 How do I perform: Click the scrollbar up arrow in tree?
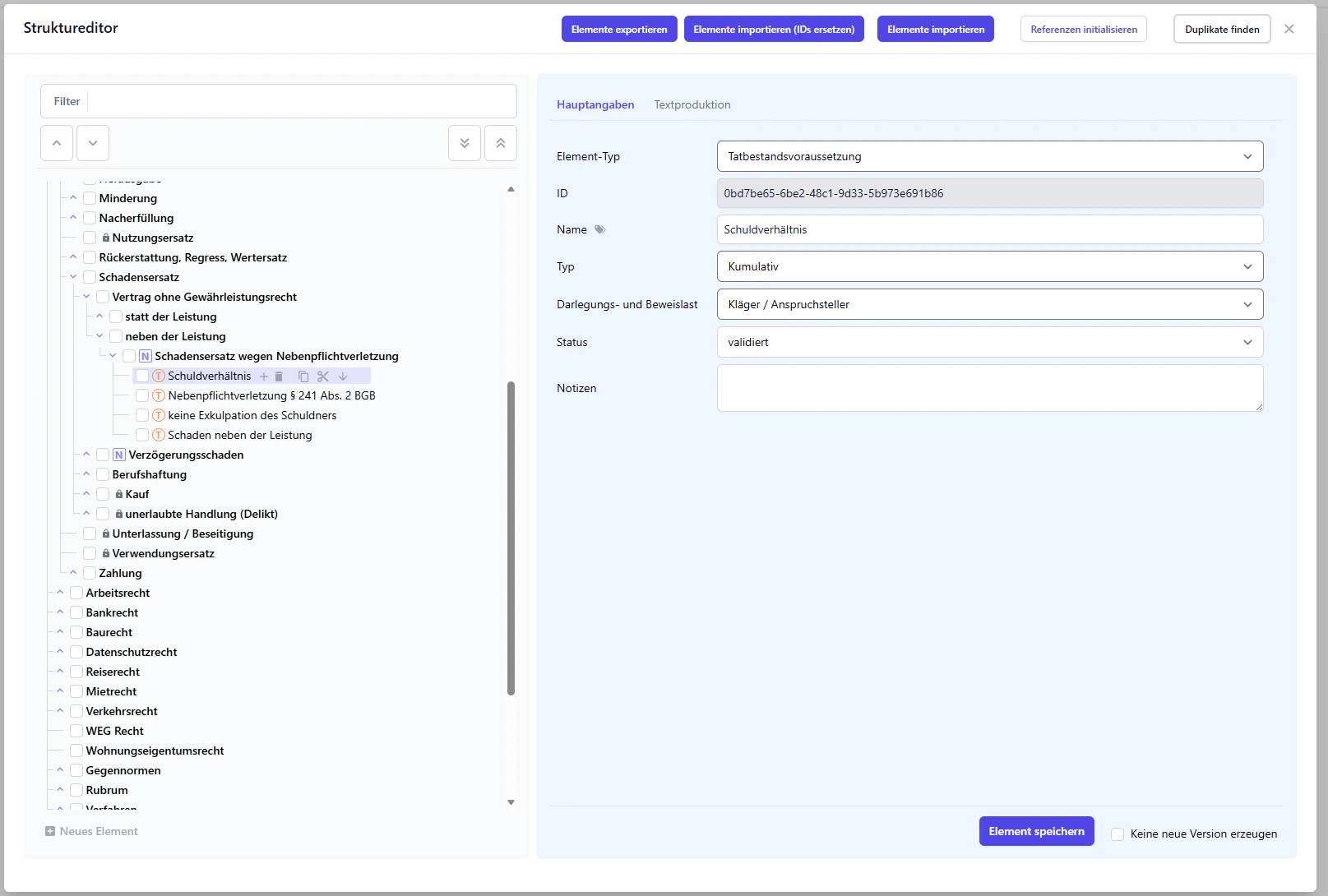[x=511, y=189]
